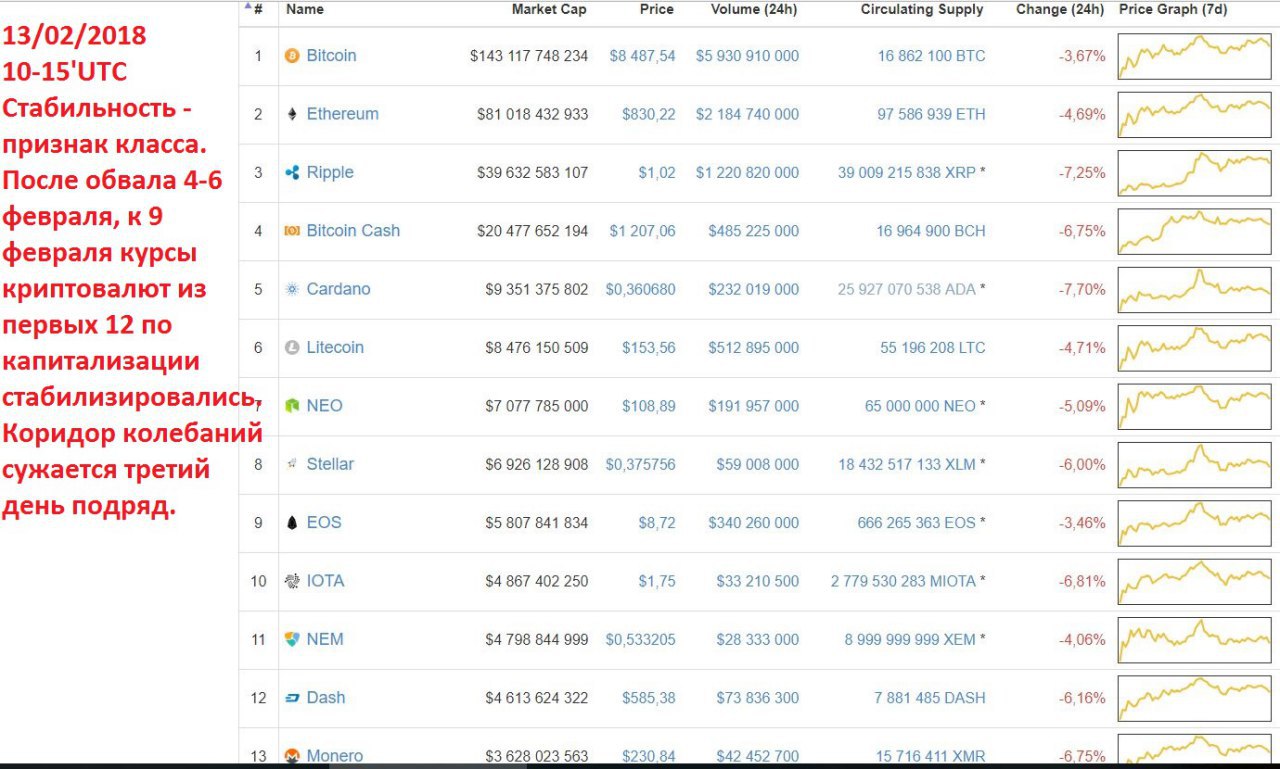Click the NEM shield logo icon

tap(292, 640)
